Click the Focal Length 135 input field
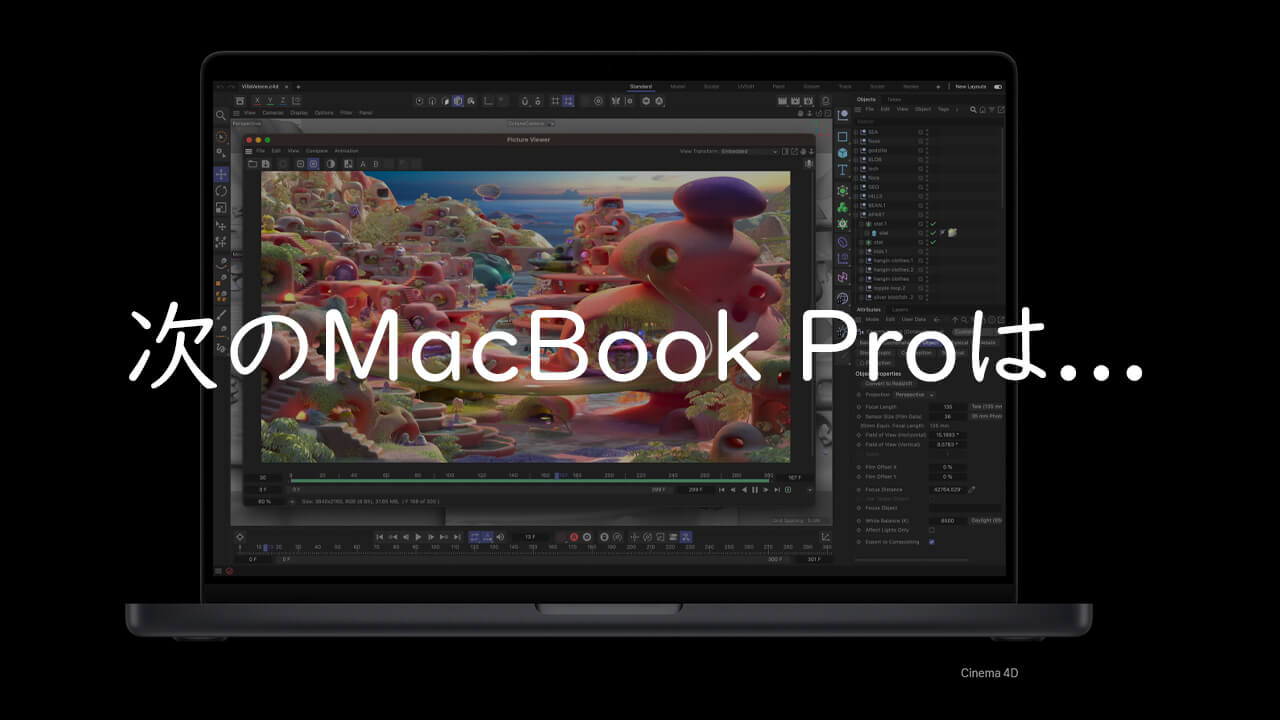The width and height of the screenshot is (1280, 720). 948,407
